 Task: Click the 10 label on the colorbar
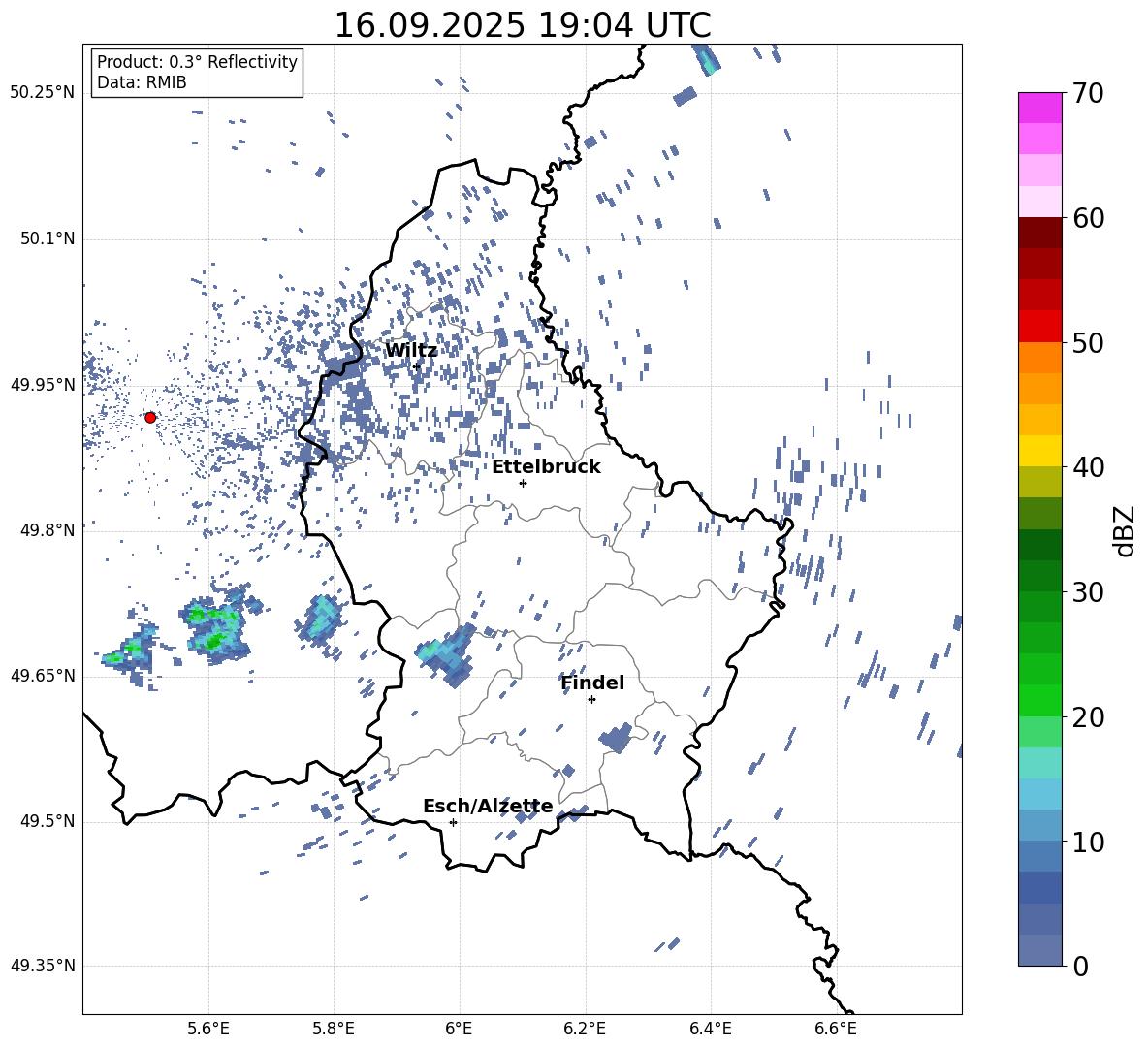(1087, 842)
